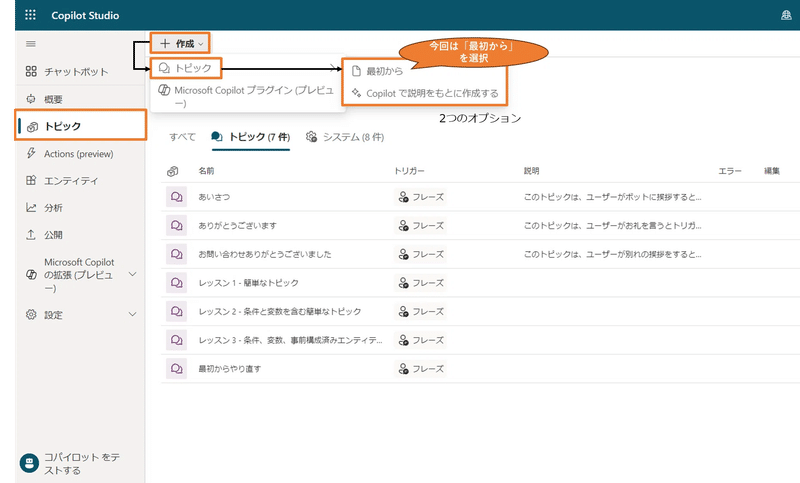800x483 pixels.
Task: Click the エラー column header
Action: [730, 171]
